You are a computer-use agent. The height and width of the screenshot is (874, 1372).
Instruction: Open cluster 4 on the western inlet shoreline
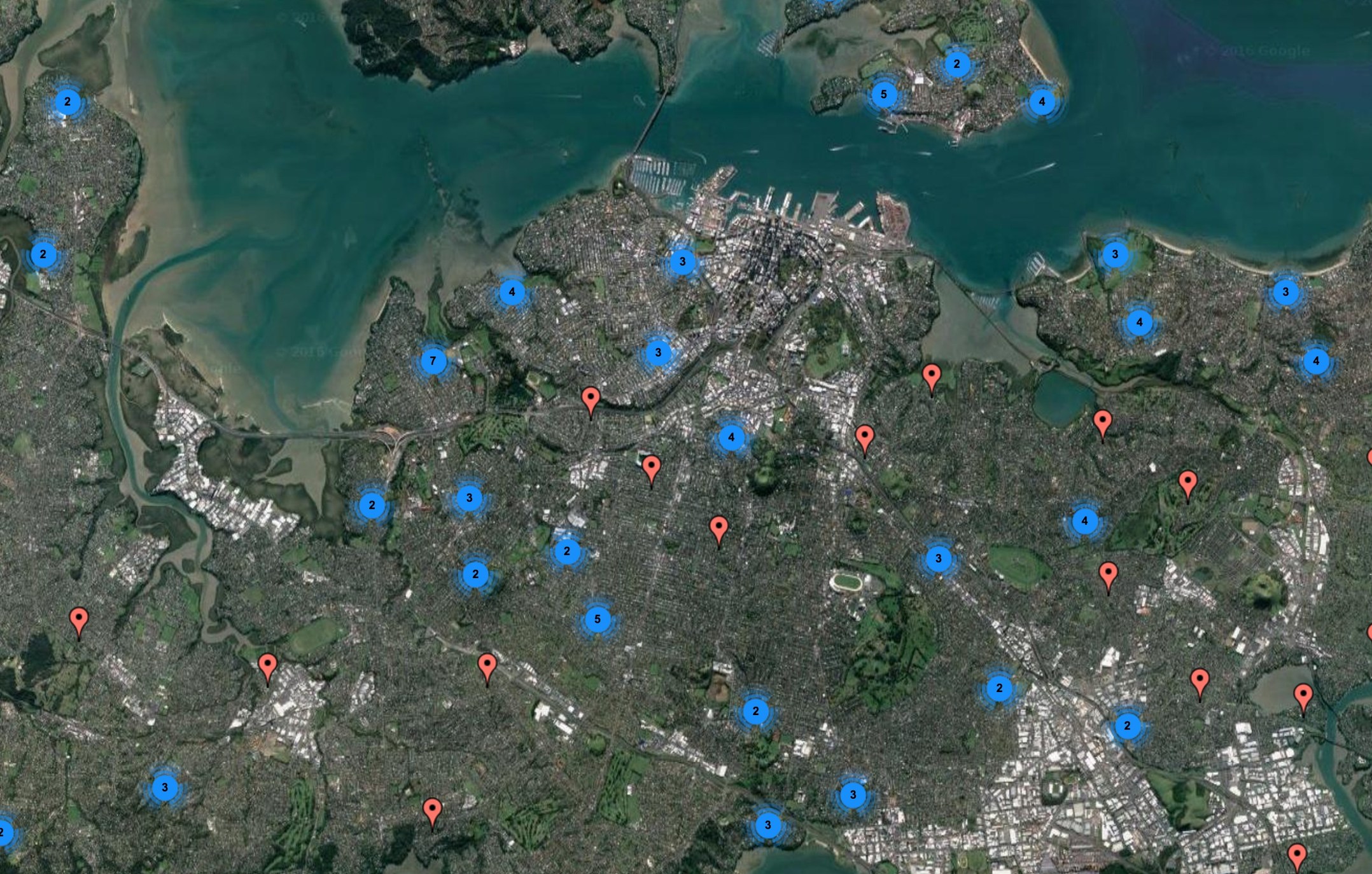tap(512, 293)
